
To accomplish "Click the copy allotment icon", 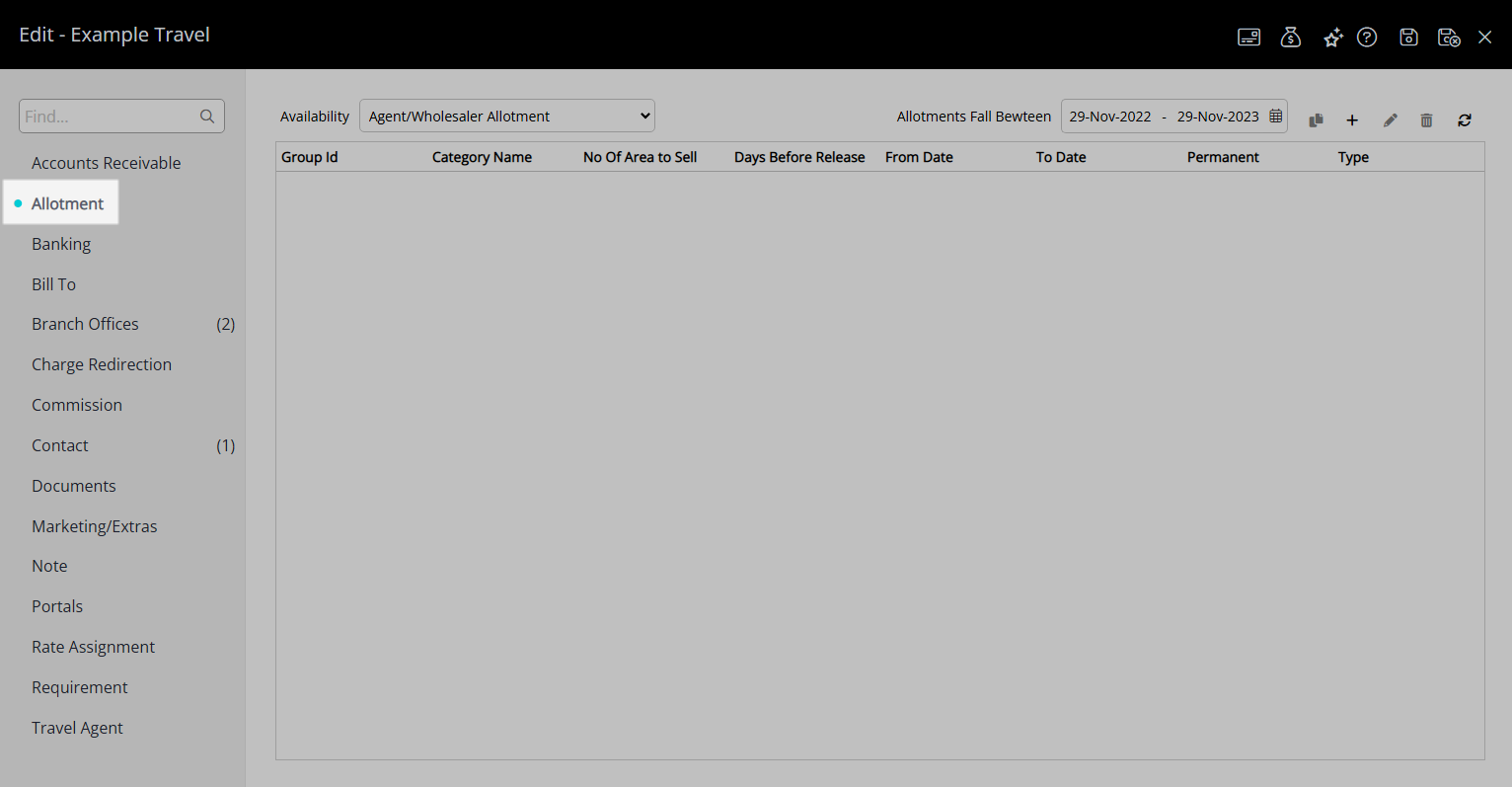I will tap(1316, 120).
